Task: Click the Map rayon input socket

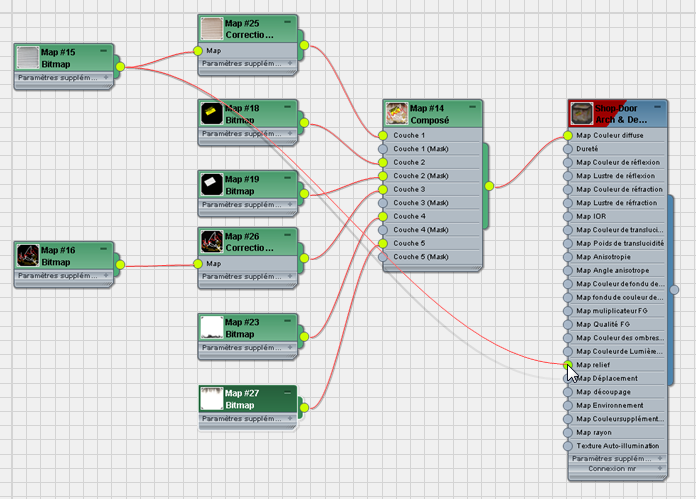Action: (x=568, y=432)
